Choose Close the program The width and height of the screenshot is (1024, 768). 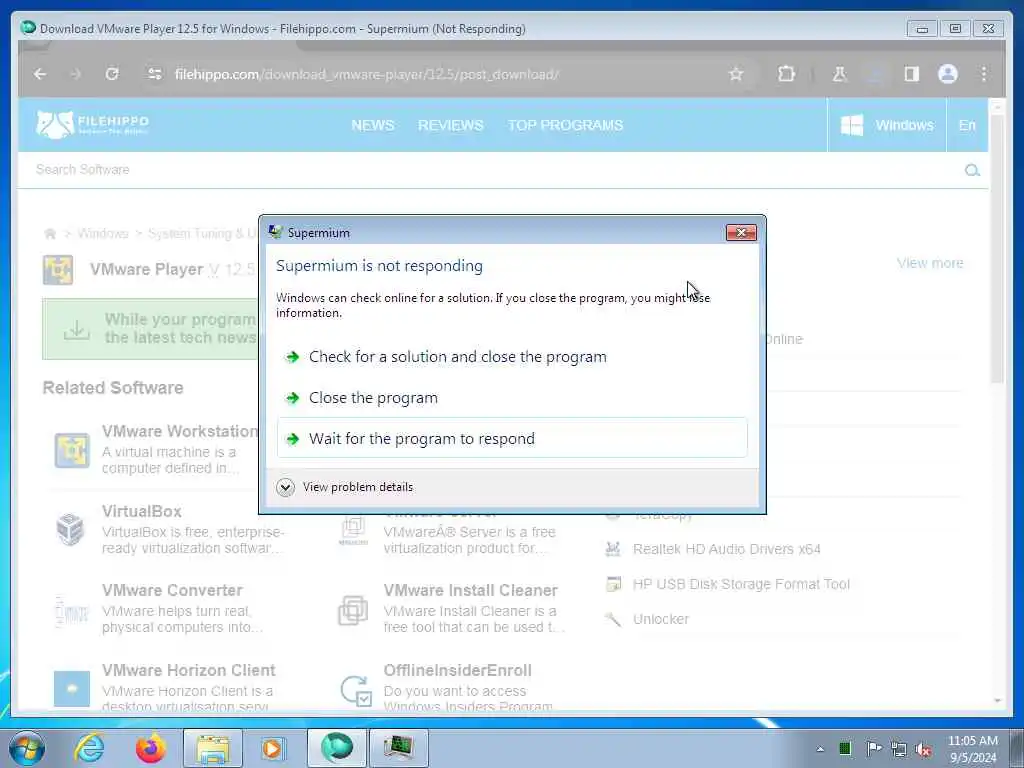pyautogui.click(x=512, y=398)
